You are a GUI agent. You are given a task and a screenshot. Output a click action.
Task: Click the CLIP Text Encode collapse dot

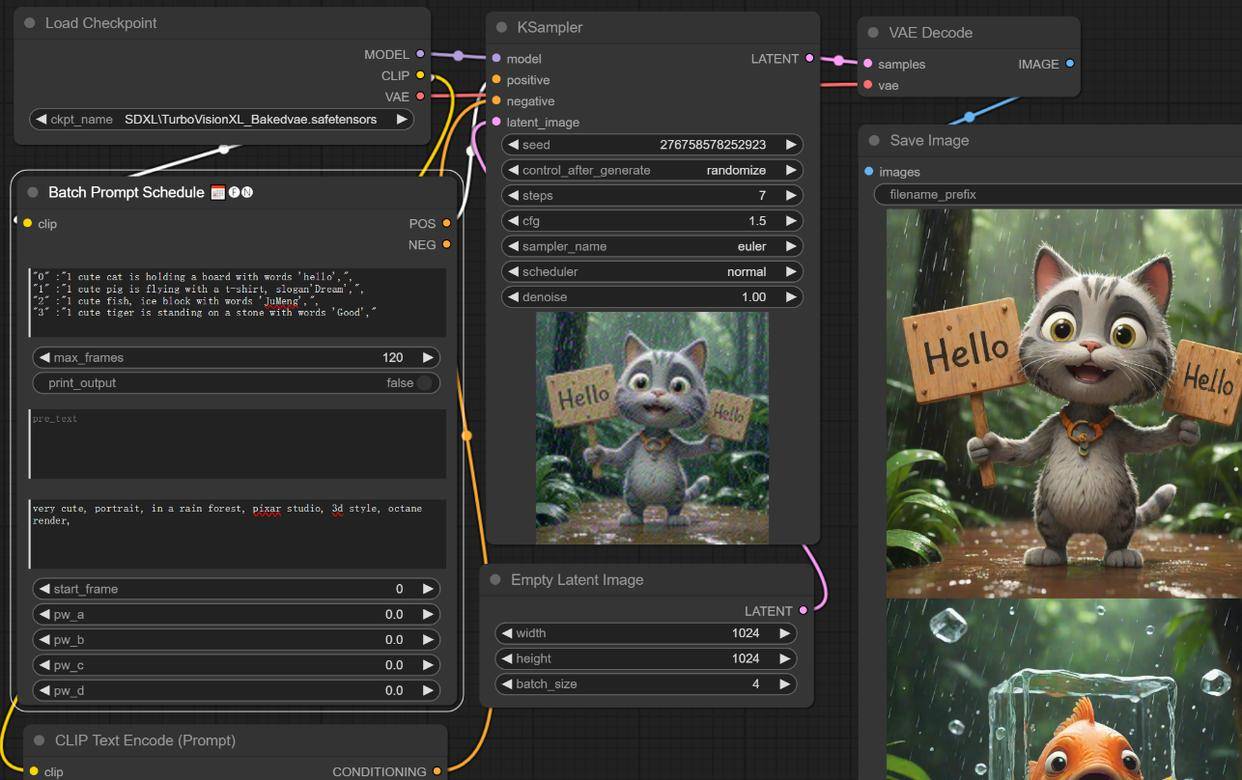coord(39,741)
